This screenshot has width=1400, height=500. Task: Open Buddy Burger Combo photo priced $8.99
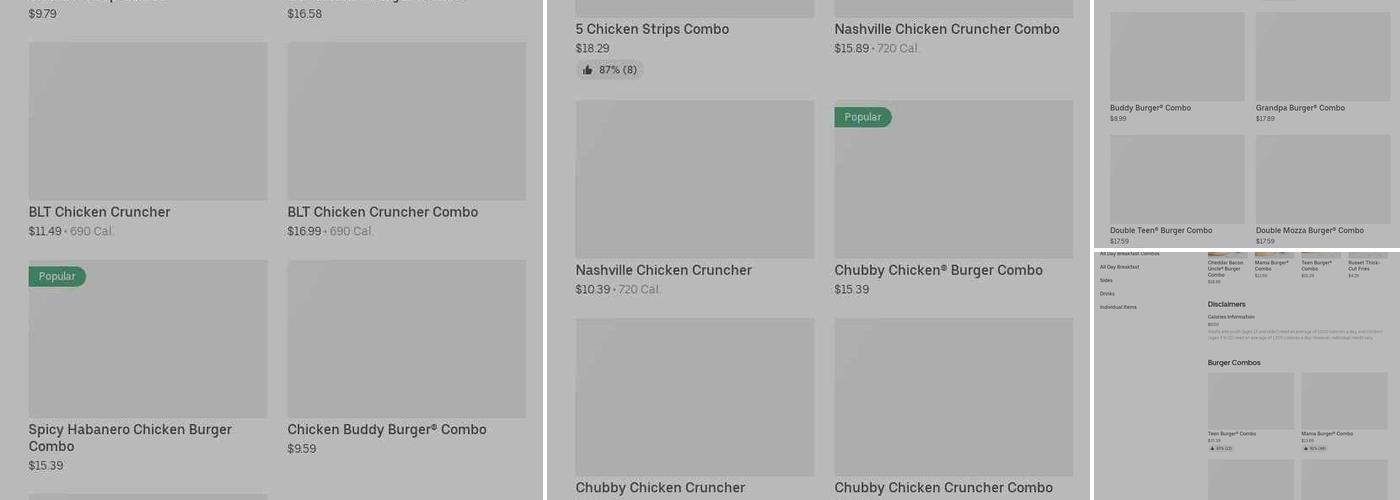pos(1177,57)
